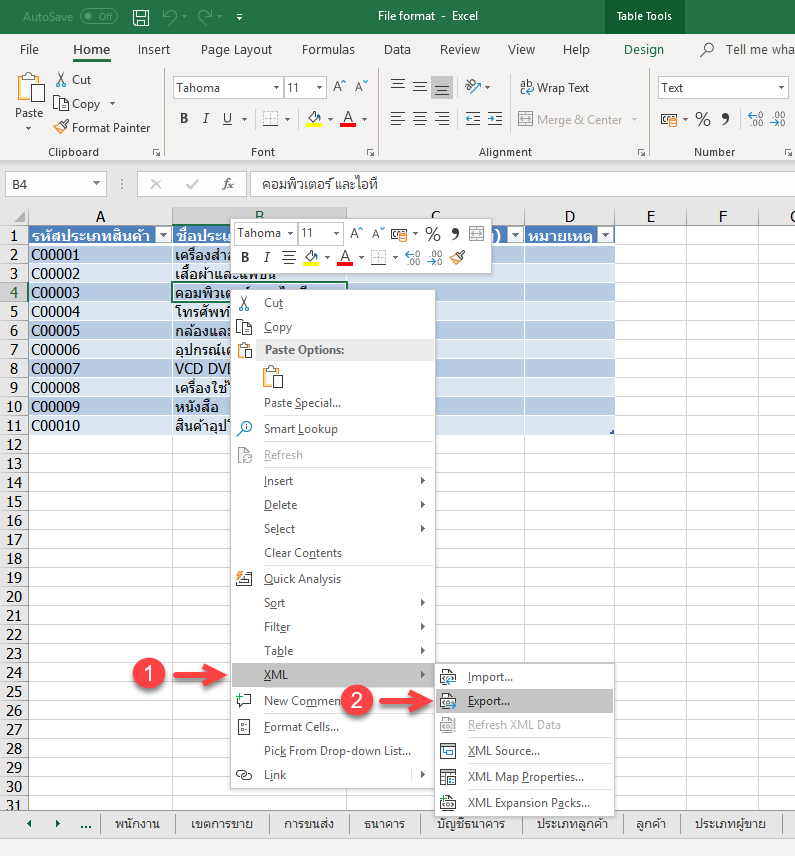Apply yellow fill color in mini toolbar

[x=311, y=257]
